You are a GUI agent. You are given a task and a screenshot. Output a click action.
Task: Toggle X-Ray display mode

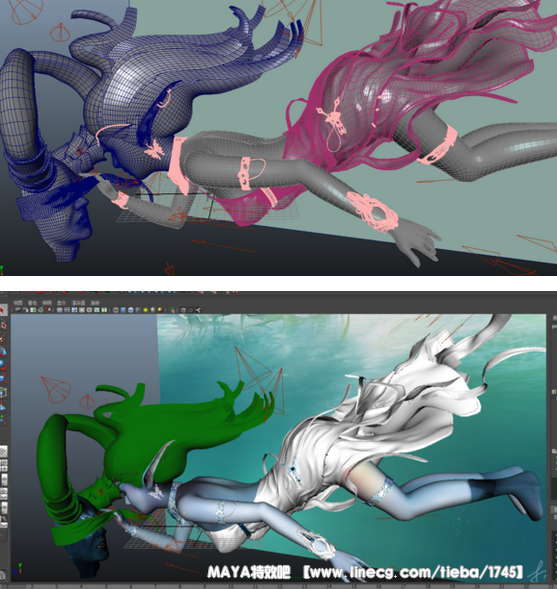pos(183,310)
